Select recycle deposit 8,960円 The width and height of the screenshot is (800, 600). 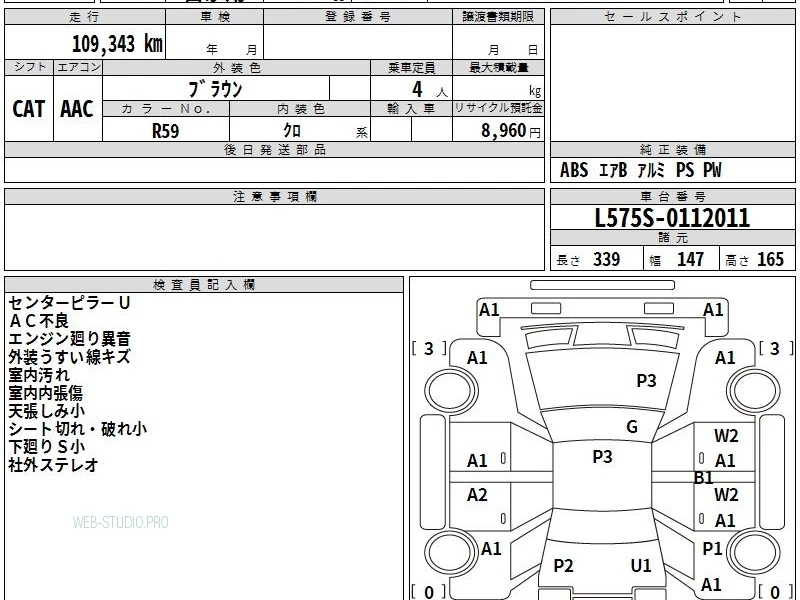[511, 131]
